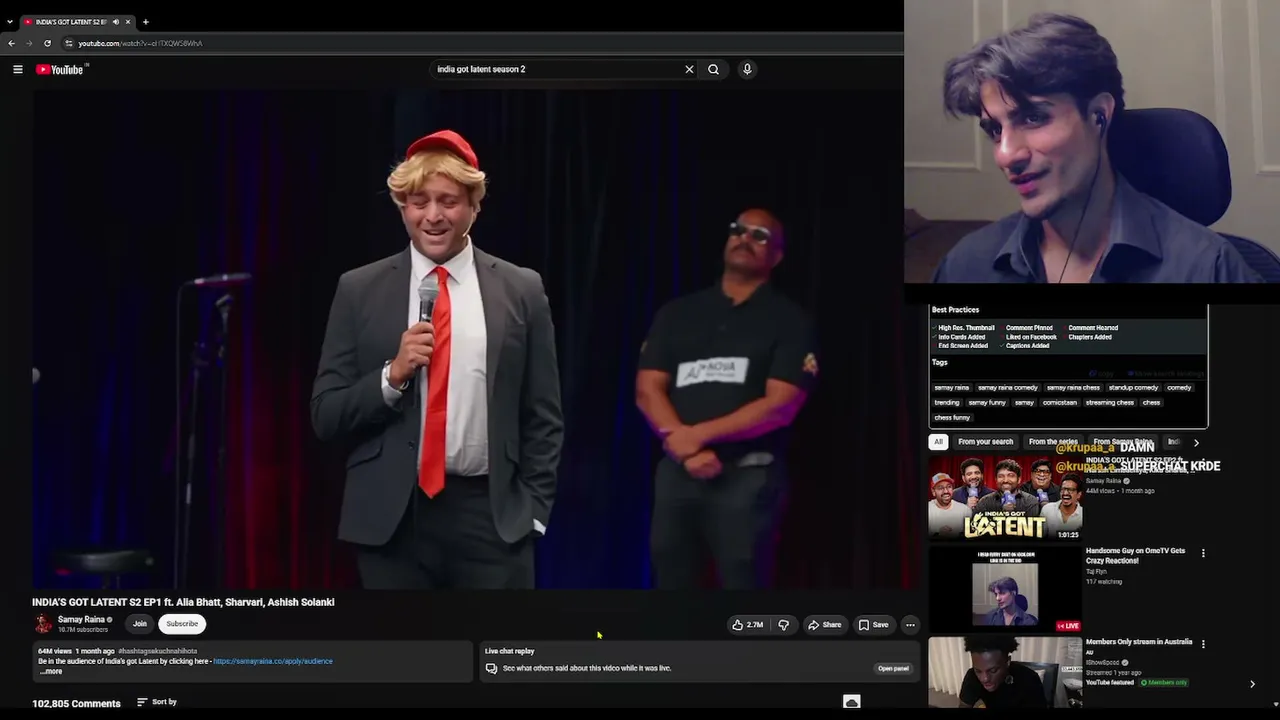Image resolution: width=1280 pixels, height=720 pixels.
Task: Open the Handsome Guy on OmeTV thumbnail
Action: pyautogui.click(x=1005, y=590)
